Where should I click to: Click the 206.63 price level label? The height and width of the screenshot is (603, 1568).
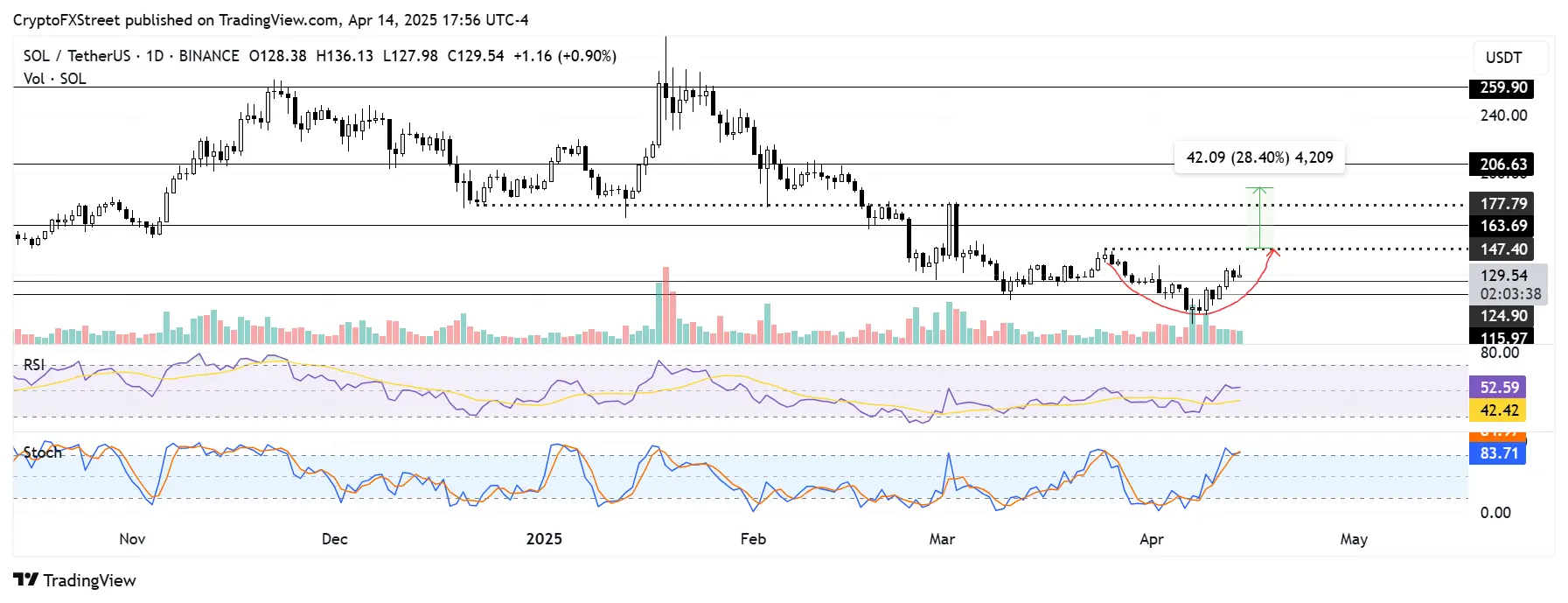[1502, 165]
